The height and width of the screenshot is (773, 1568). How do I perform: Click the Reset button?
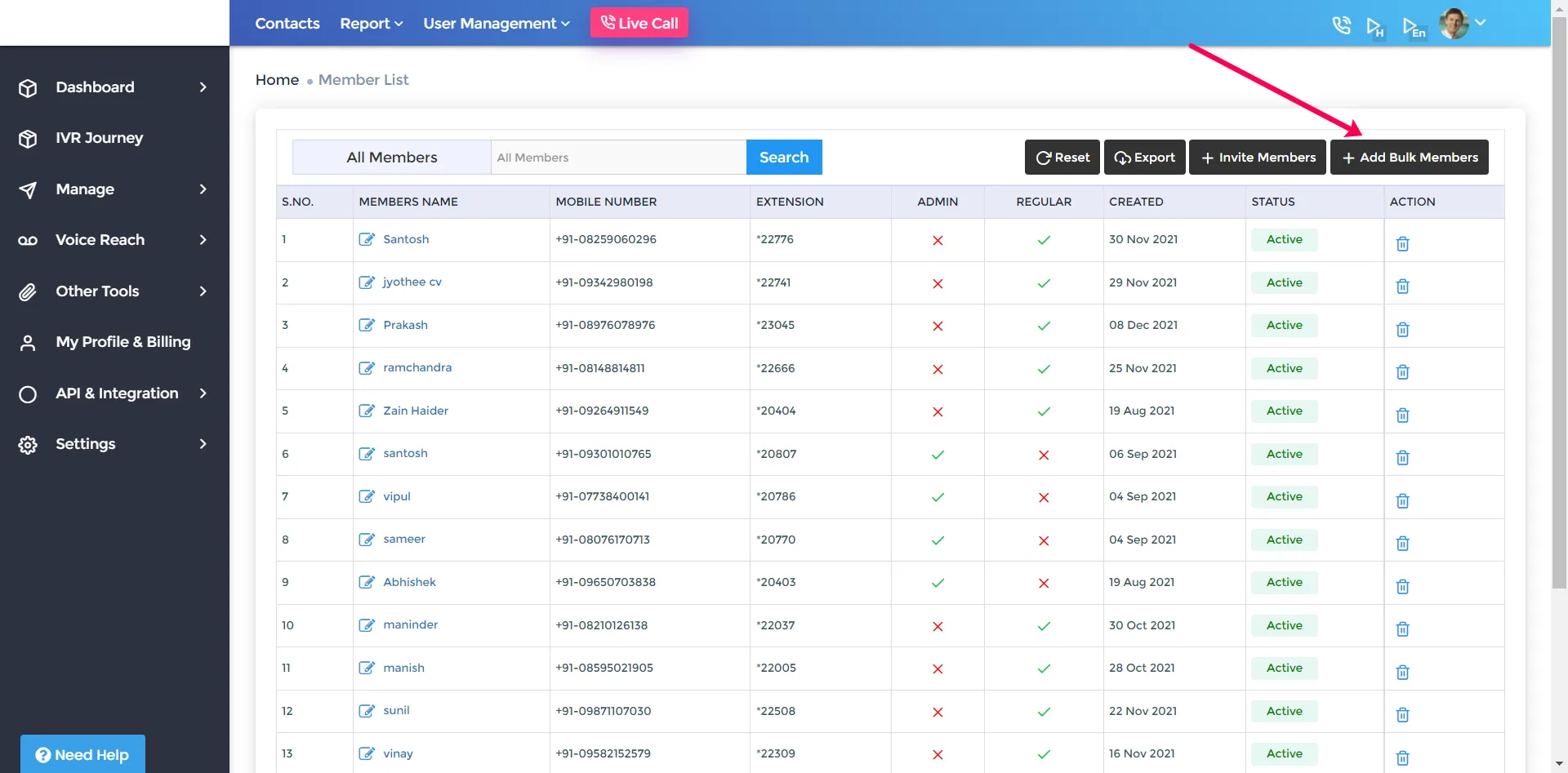point(1062,158)
